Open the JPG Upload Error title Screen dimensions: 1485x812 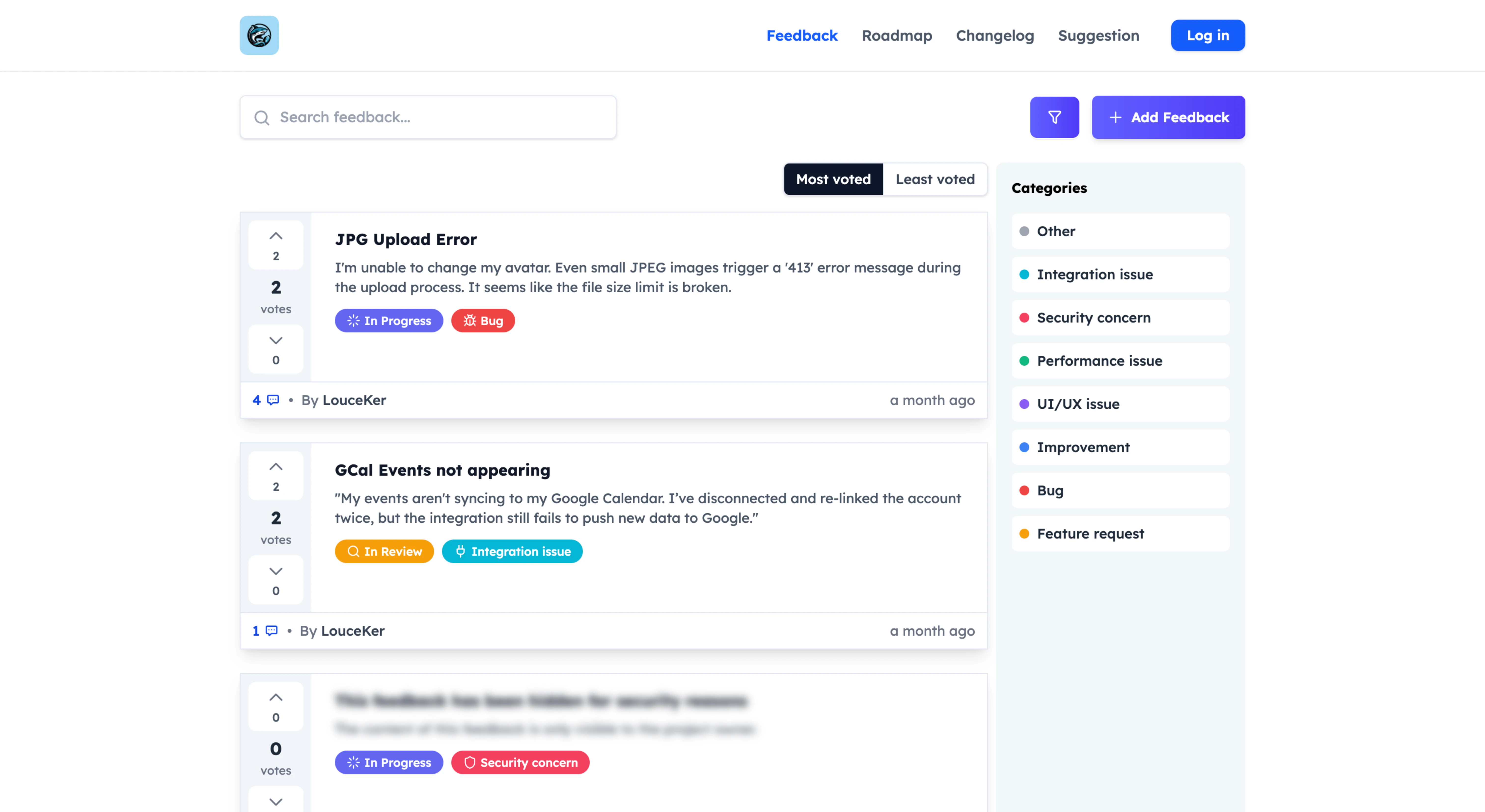(405, 239)
